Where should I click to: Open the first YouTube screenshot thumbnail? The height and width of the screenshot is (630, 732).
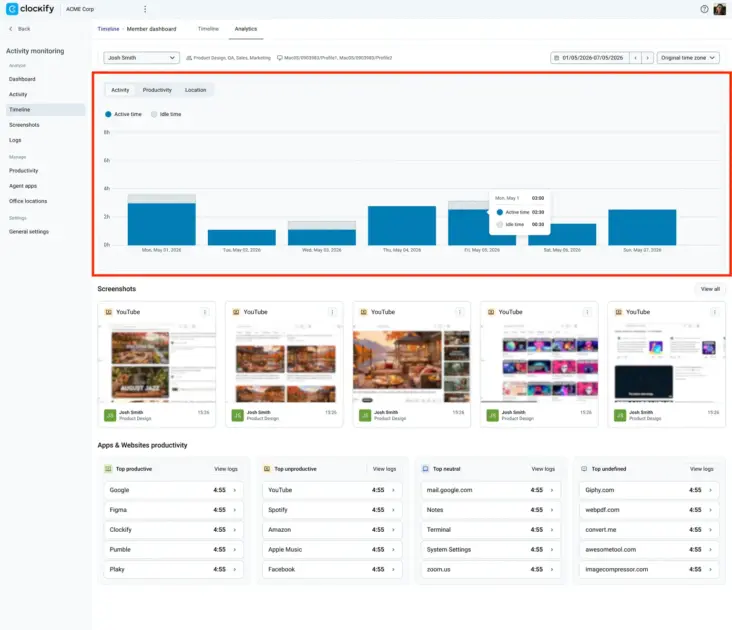coord(157,363)
